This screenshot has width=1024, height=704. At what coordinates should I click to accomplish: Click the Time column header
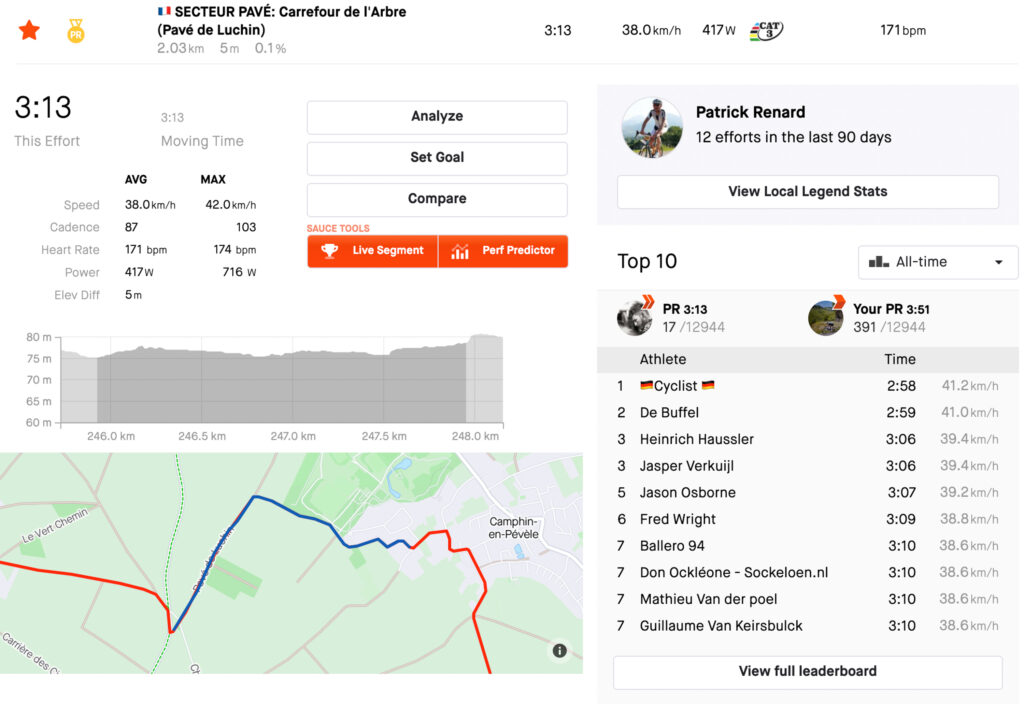click(900, 360)
